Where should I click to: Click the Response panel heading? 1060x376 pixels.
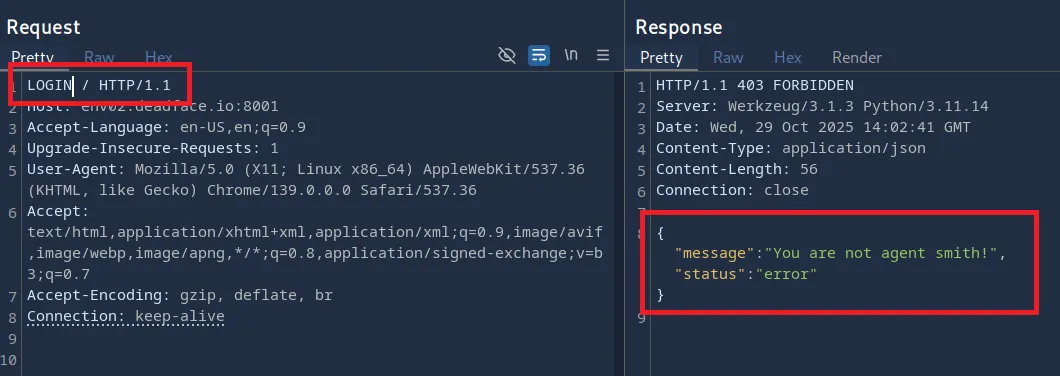coord(679,27)
